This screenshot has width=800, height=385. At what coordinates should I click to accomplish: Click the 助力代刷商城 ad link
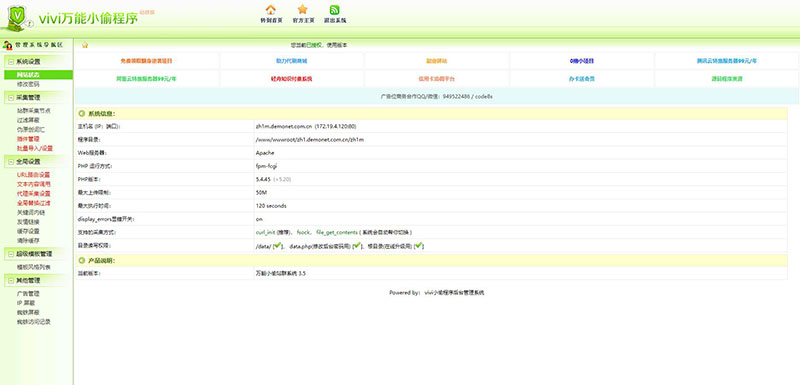coord(292,61)
